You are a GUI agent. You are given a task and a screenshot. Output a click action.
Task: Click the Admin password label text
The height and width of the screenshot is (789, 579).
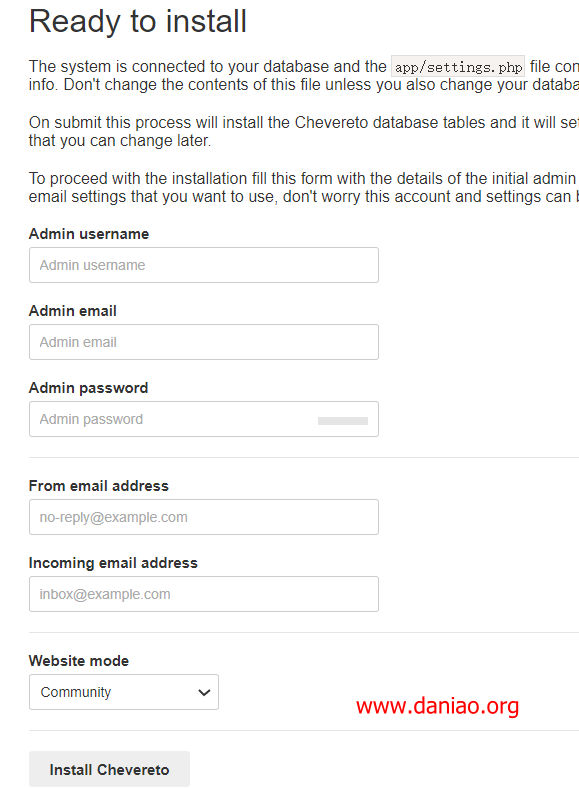89,388
